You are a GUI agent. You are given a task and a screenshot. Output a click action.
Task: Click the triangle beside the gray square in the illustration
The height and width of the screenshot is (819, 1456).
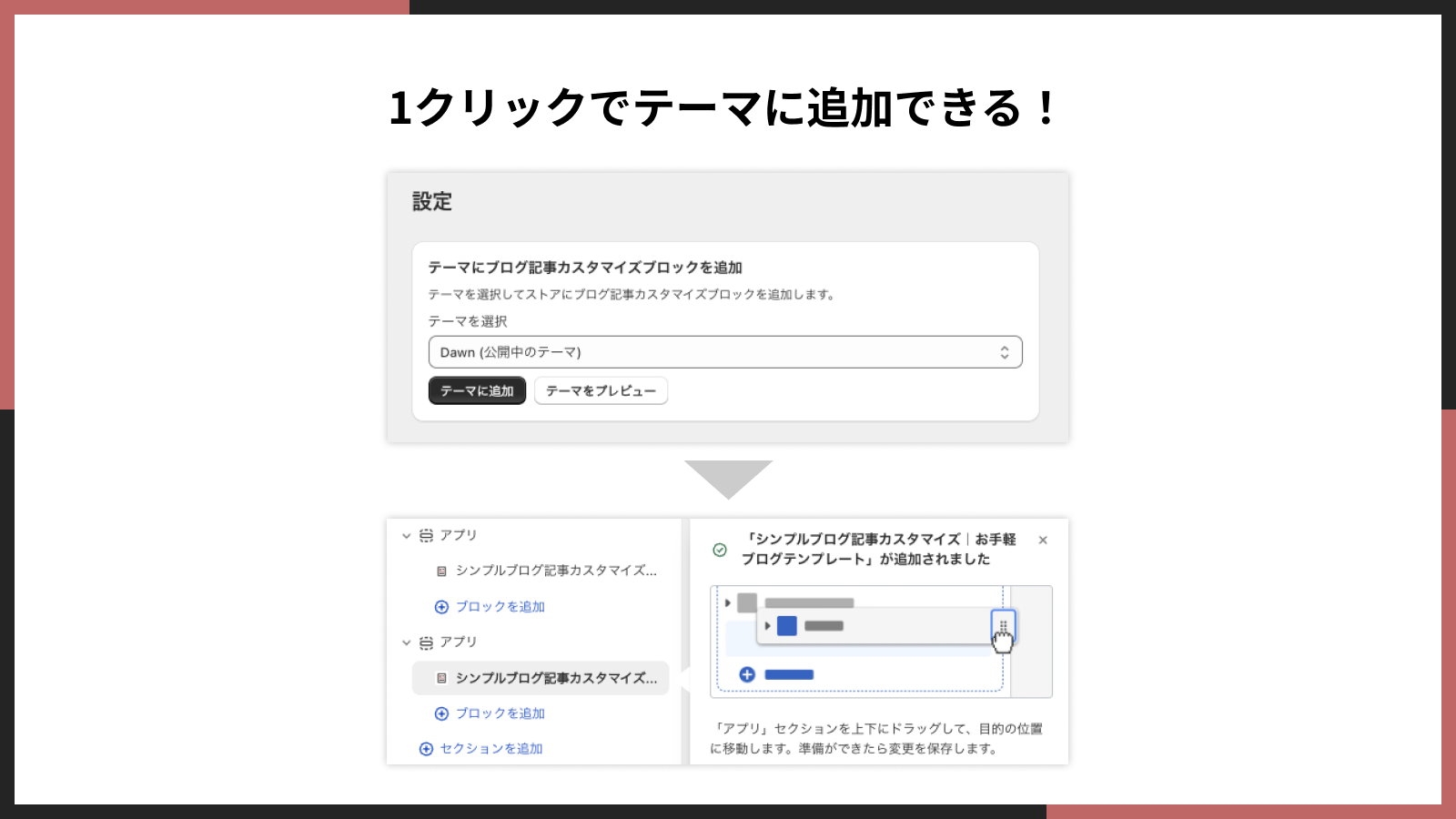point(728,602)
